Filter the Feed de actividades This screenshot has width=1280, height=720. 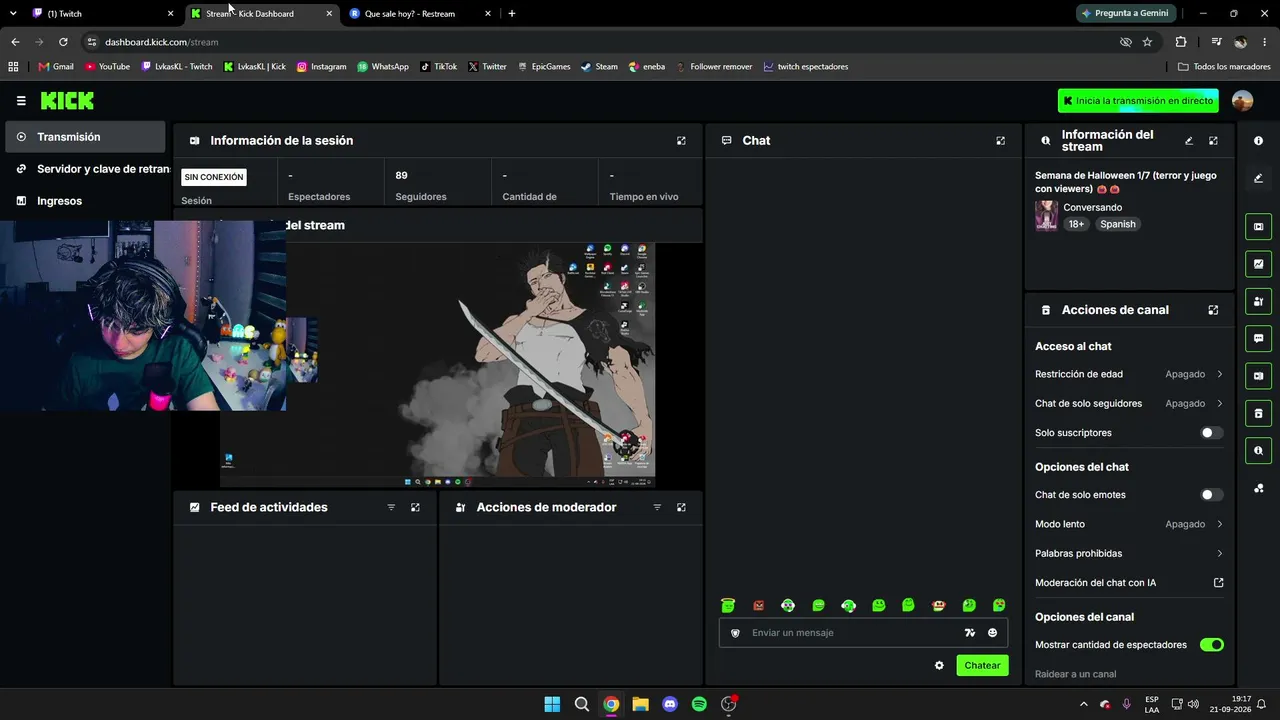[x=391, y=508]
